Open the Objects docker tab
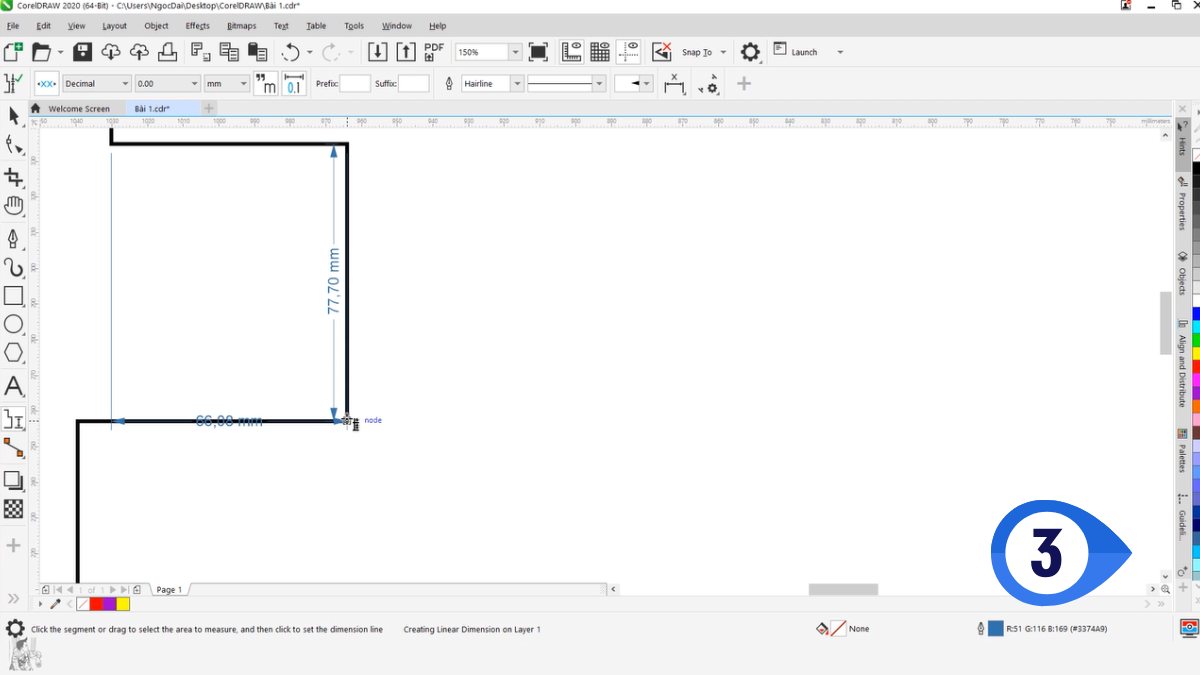 pos(1182,273)
